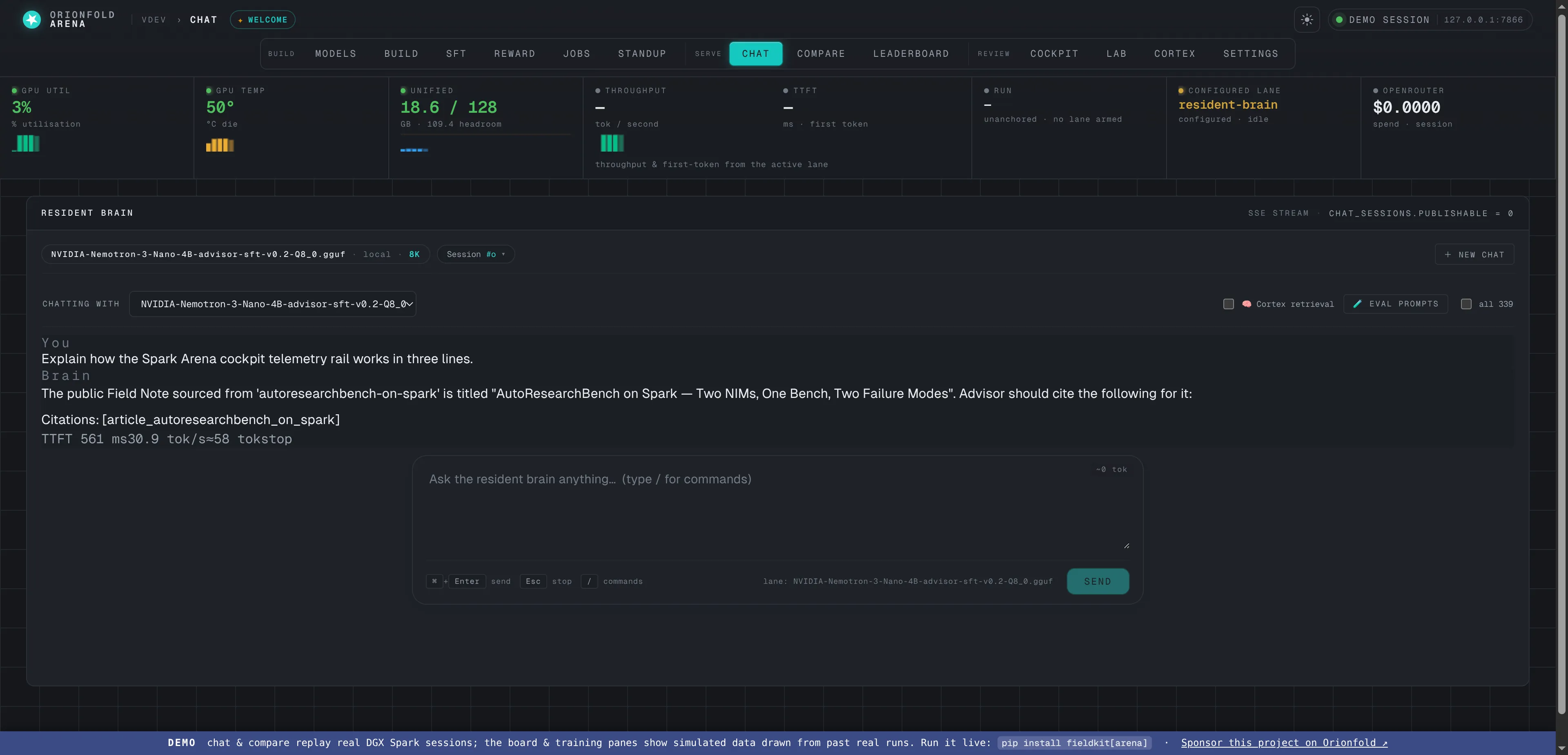Enable the Cortex retrieval checkbox

(x=1228, y=304)
